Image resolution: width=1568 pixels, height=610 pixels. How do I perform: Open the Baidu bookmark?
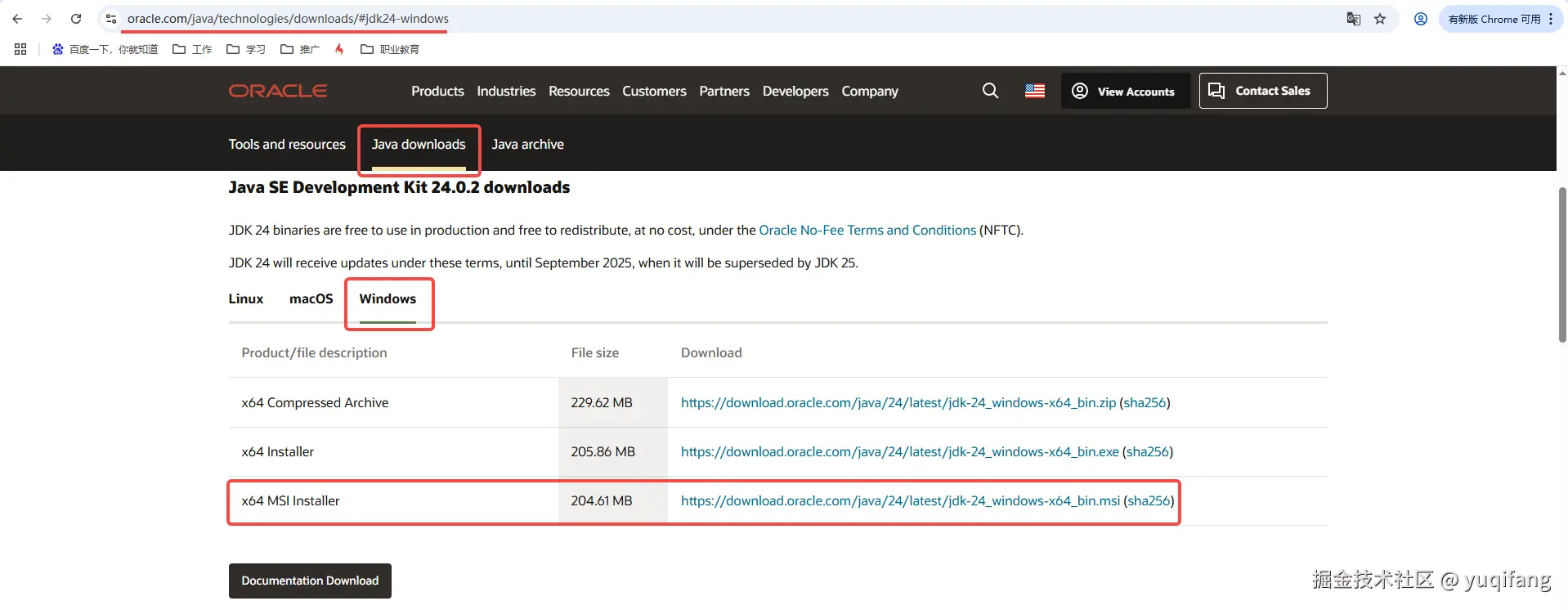tap(105, 49)
